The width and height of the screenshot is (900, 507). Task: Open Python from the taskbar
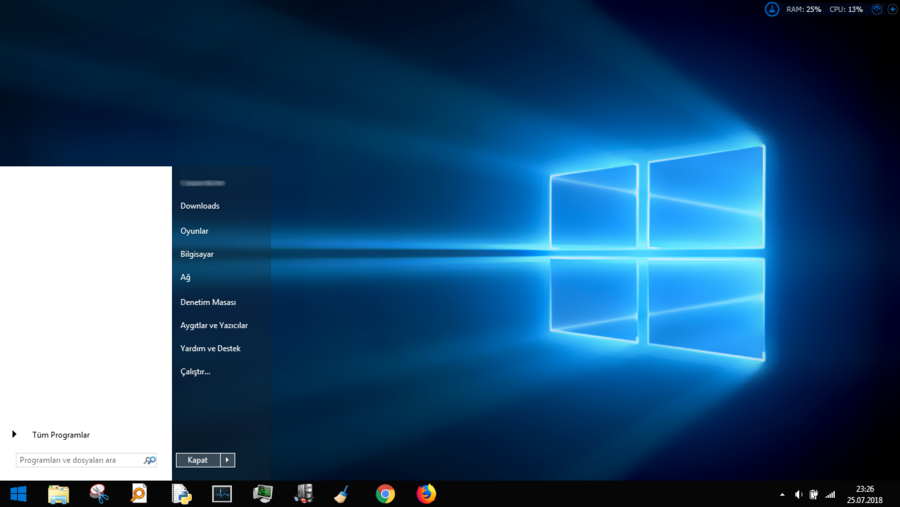[181, 494]
